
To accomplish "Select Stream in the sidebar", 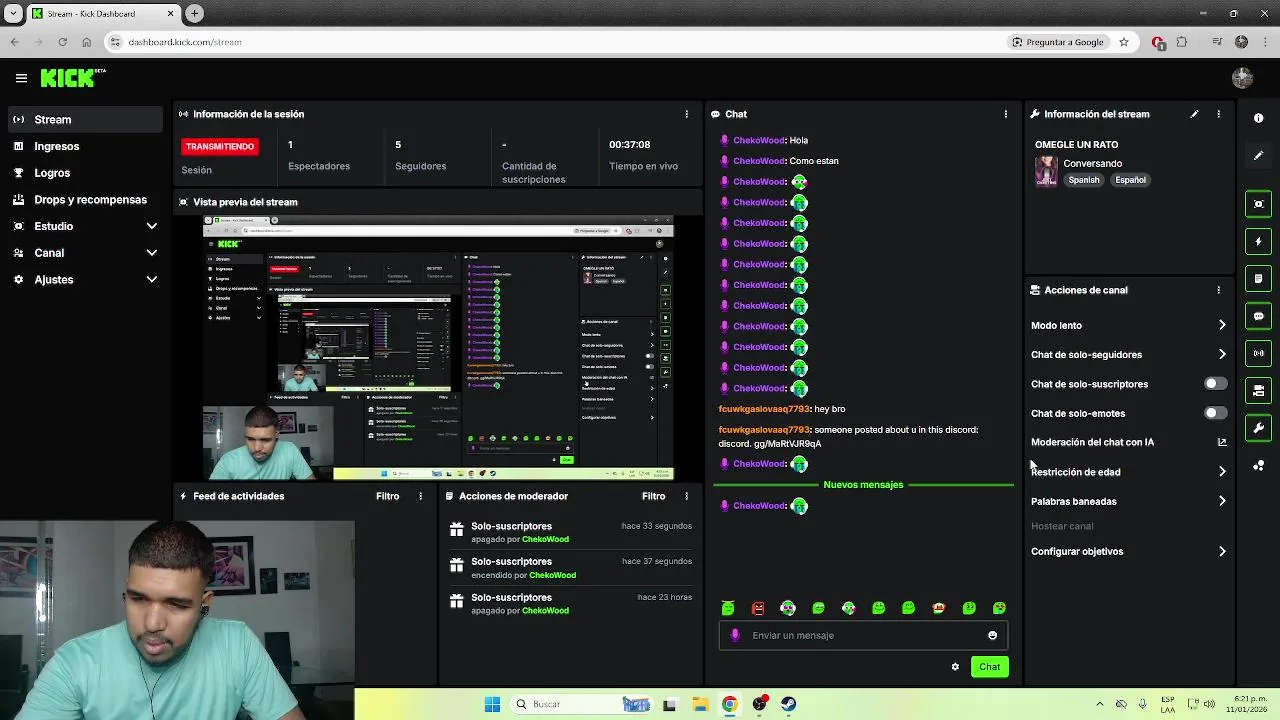I will pyautogui.click(x=84, y=119).
